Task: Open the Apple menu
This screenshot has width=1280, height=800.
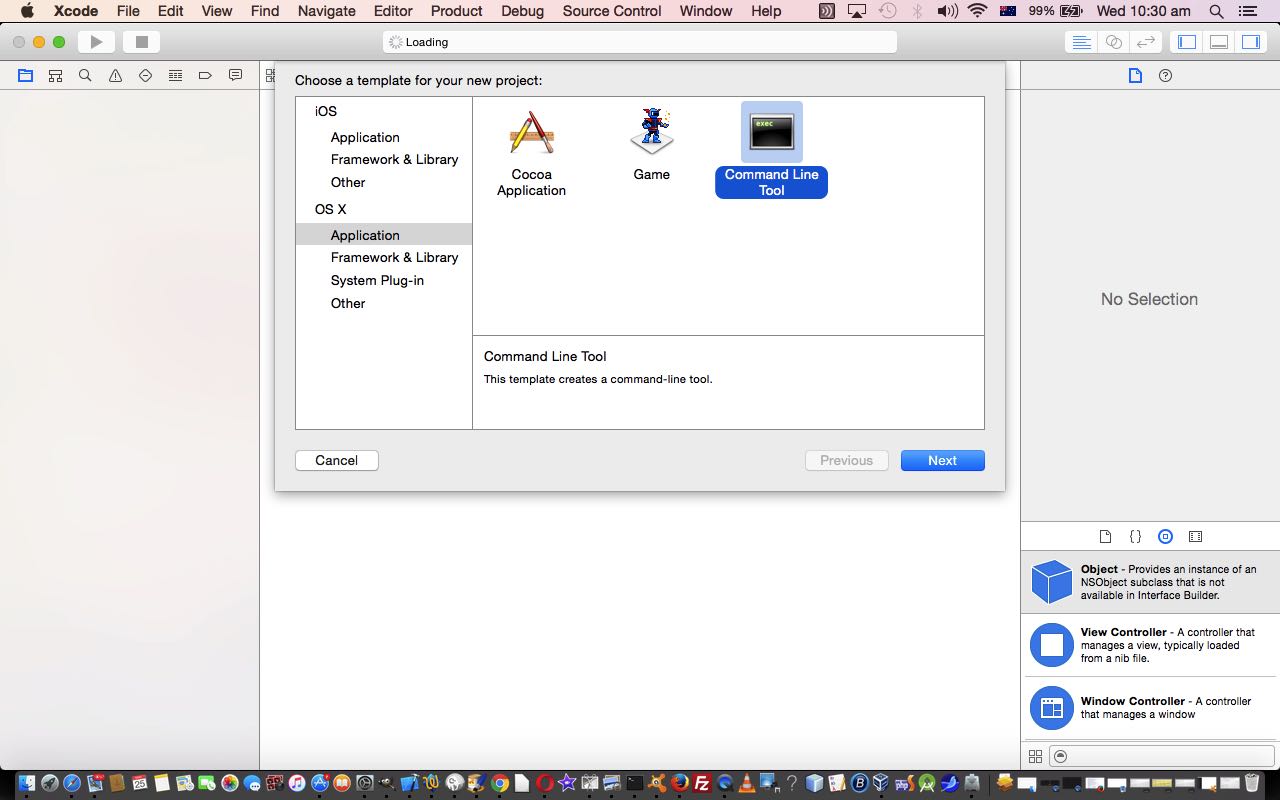Action: pyautogui.click(x=27, y=11)
